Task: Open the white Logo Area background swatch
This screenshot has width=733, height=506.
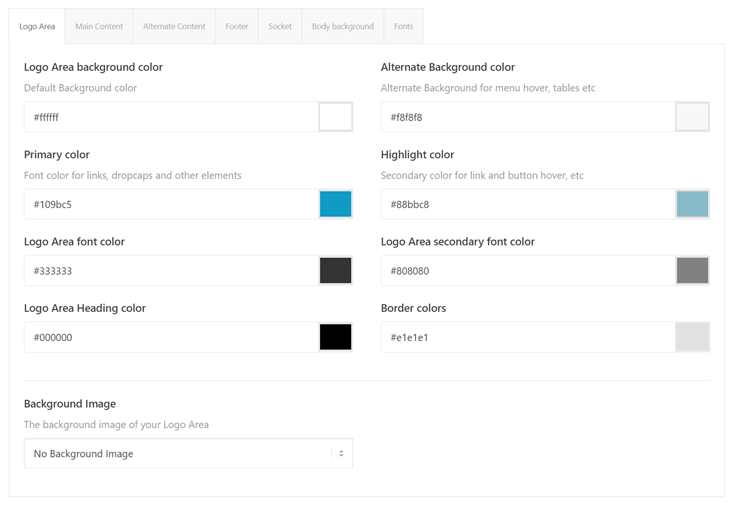Action: click(x=335, y=117)
